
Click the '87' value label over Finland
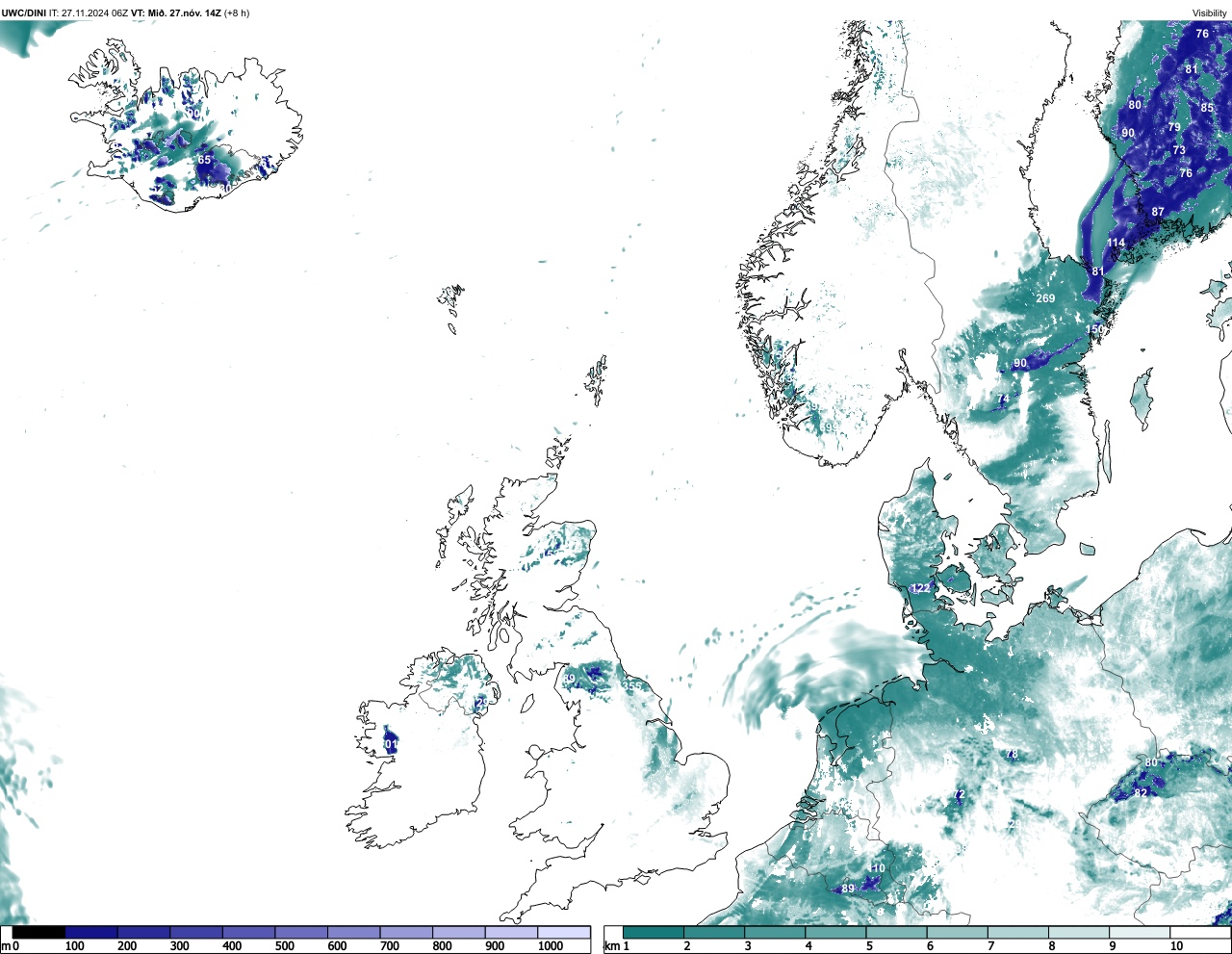click(1158, 212)
